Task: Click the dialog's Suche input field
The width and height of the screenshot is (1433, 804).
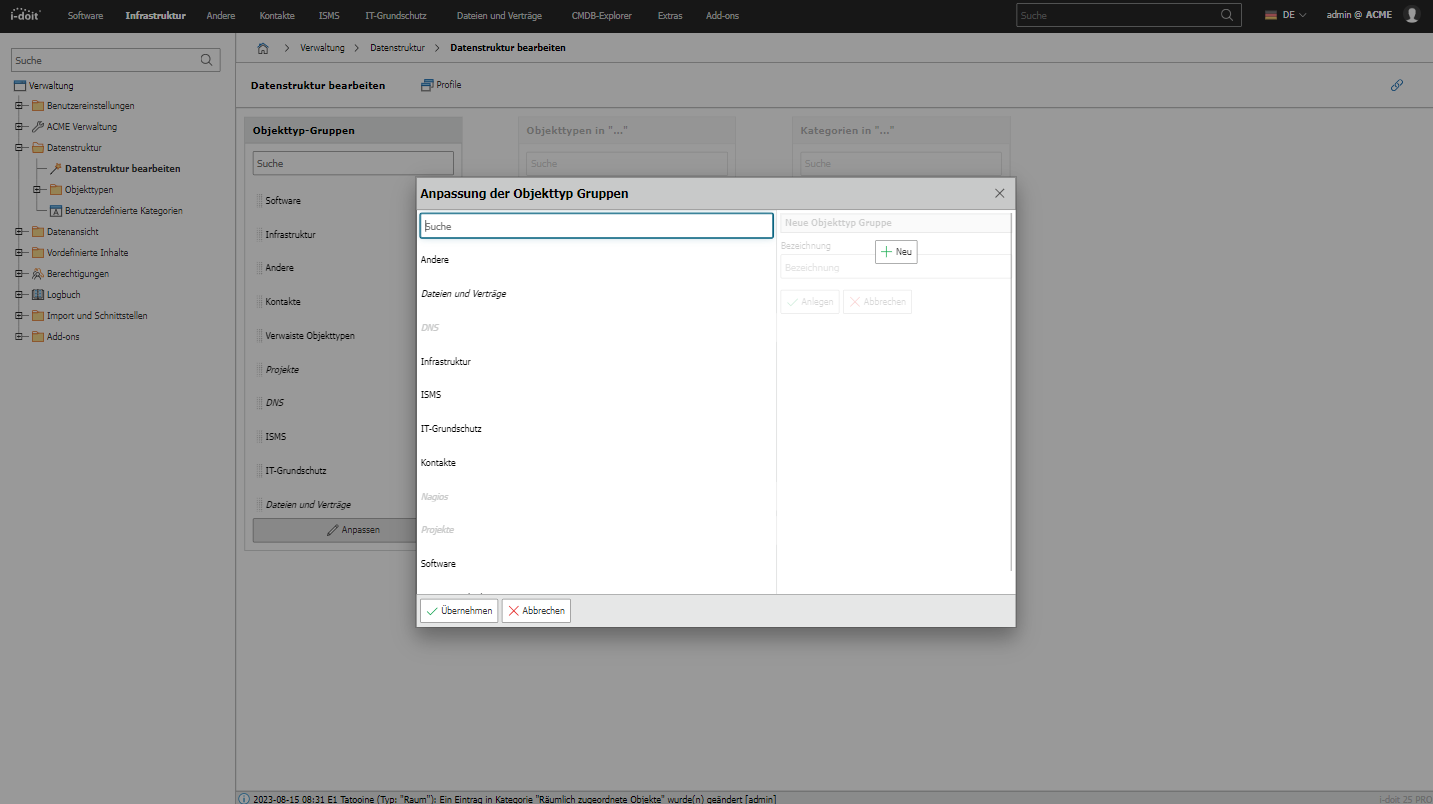Action: point(596,226)
